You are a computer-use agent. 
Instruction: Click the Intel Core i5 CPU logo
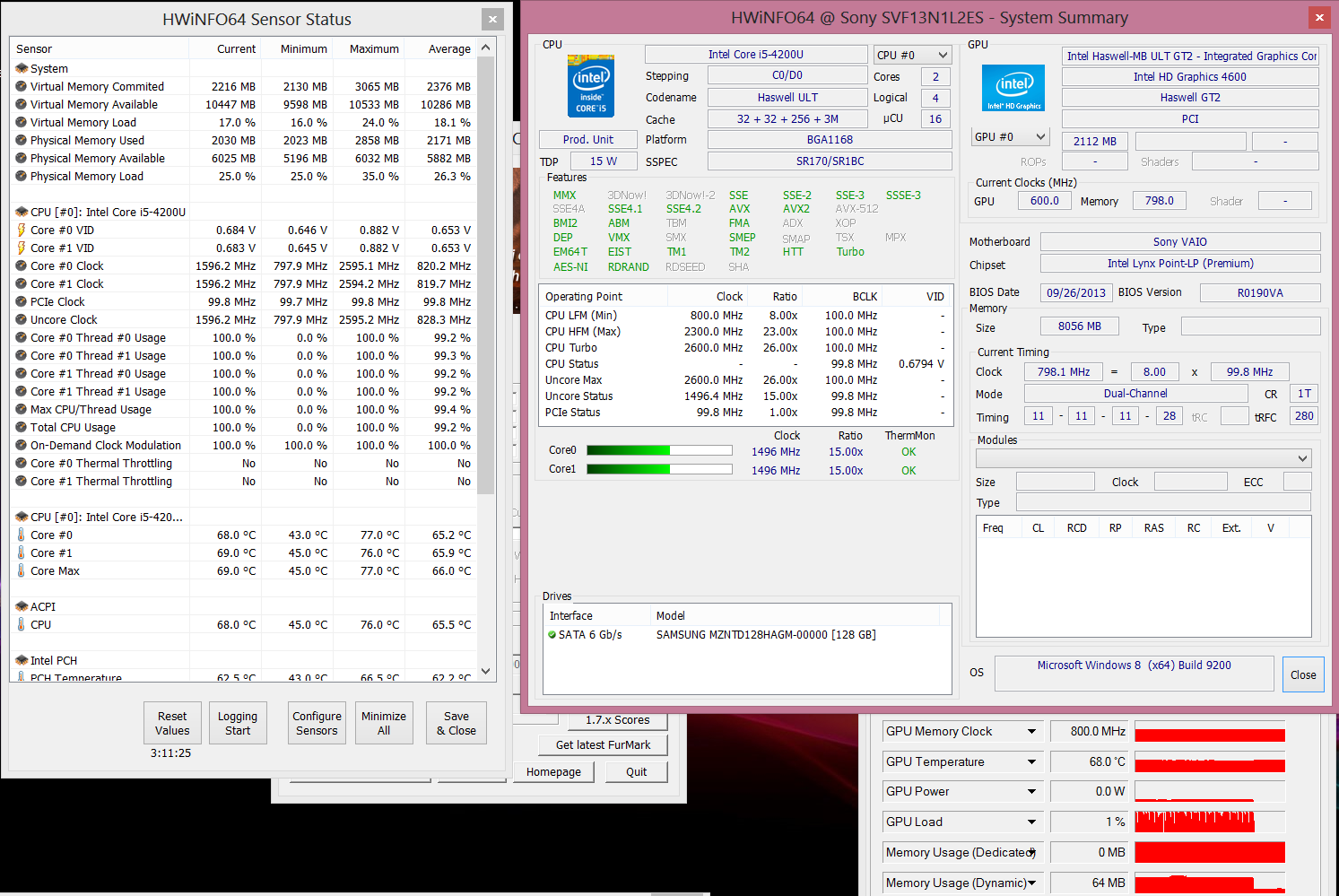tap(591, 86)
